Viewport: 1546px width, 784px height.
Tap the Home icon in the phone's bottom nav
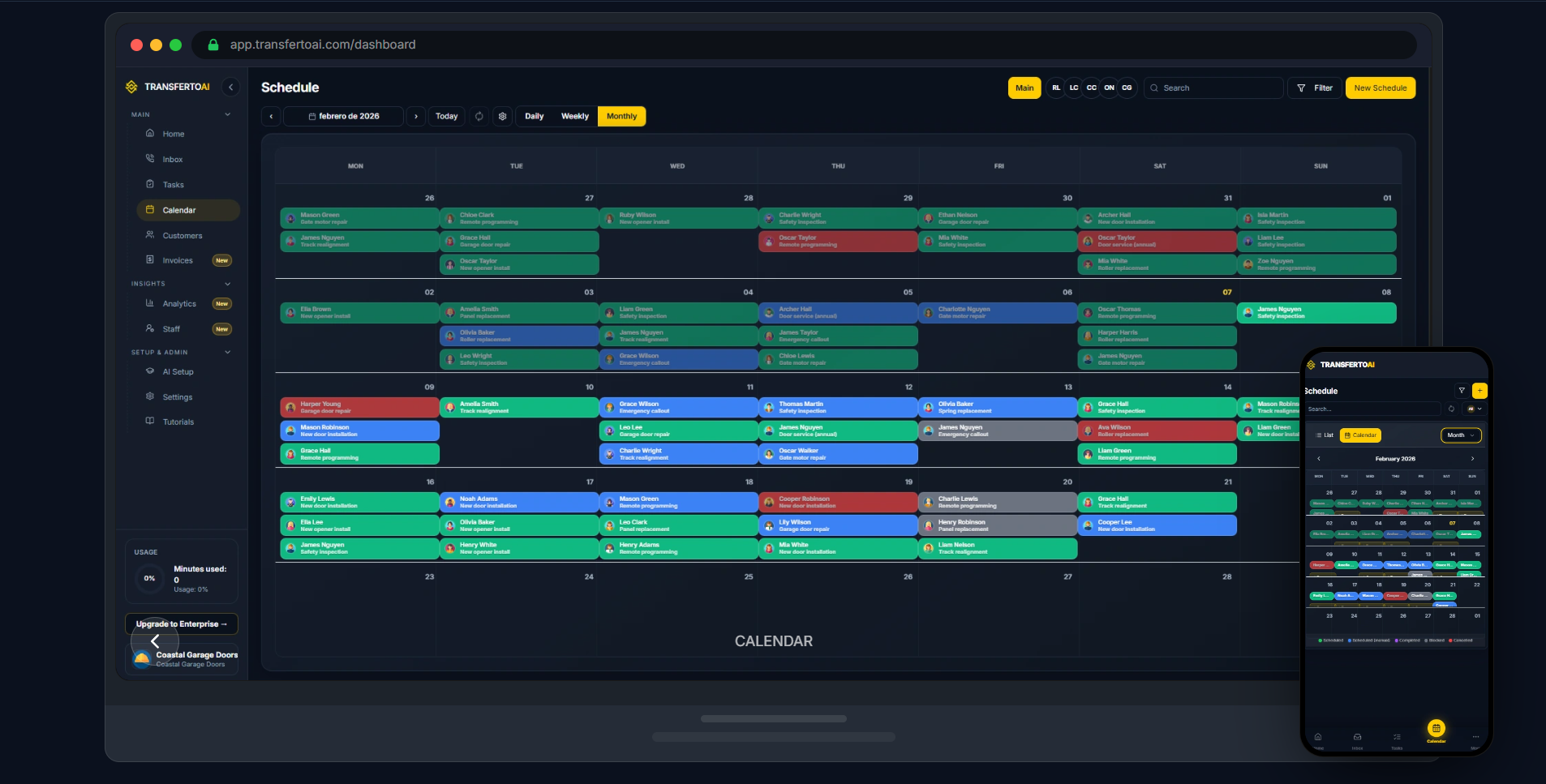click(x=1318, y=739)
